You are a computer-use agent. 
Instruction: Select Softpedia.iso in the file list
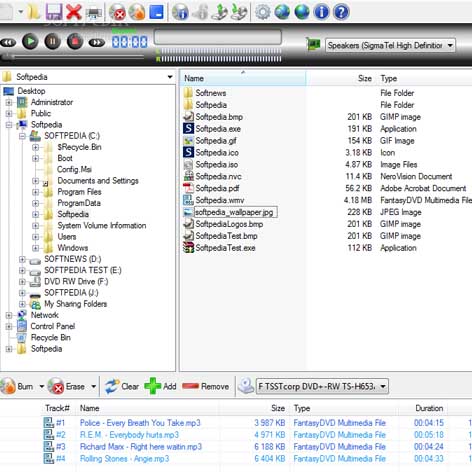click(x=217, y=165)
